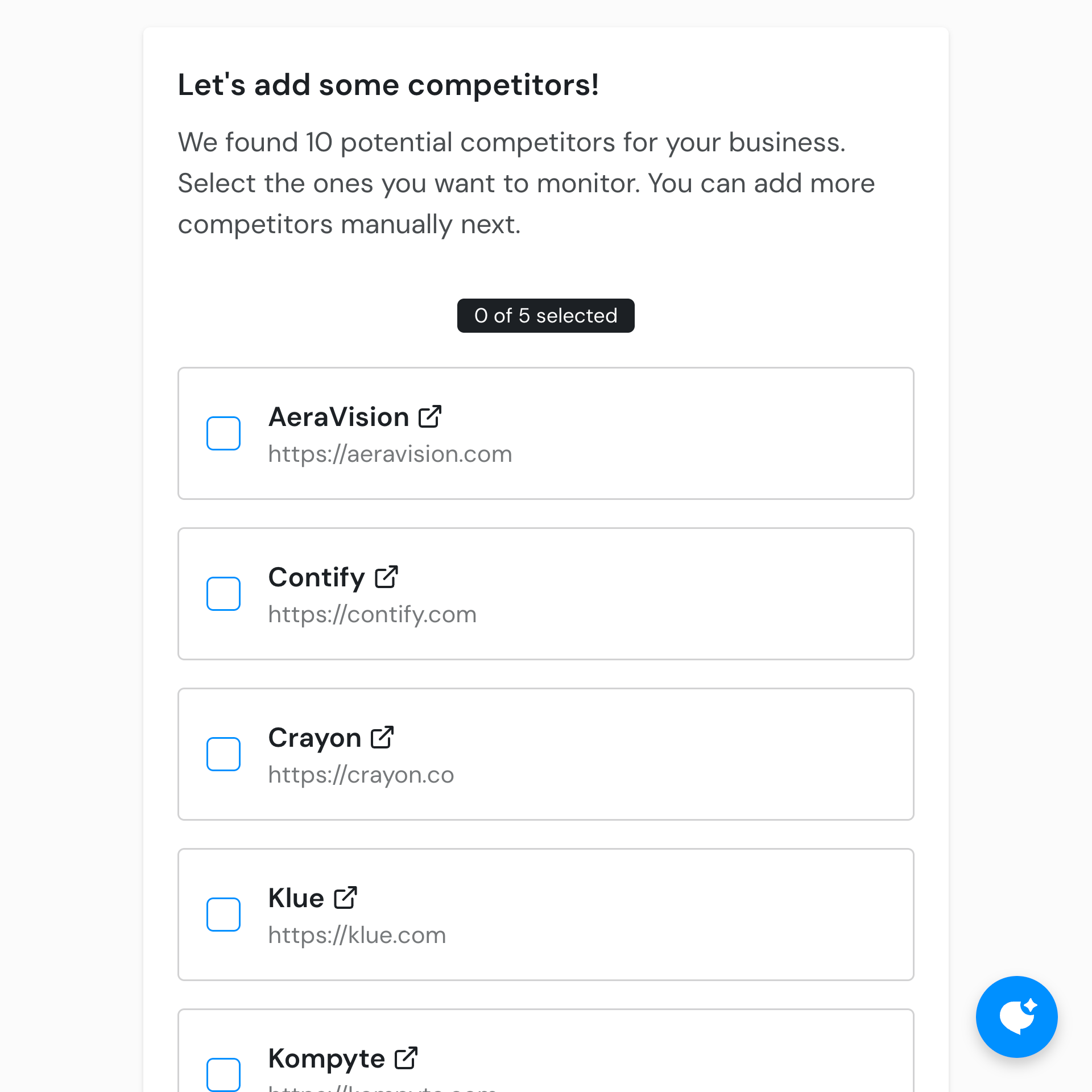This screenshot has height=1092, width=1092.
Task: Open Kompyte's external link icon
Action: tap(406, 1058)
